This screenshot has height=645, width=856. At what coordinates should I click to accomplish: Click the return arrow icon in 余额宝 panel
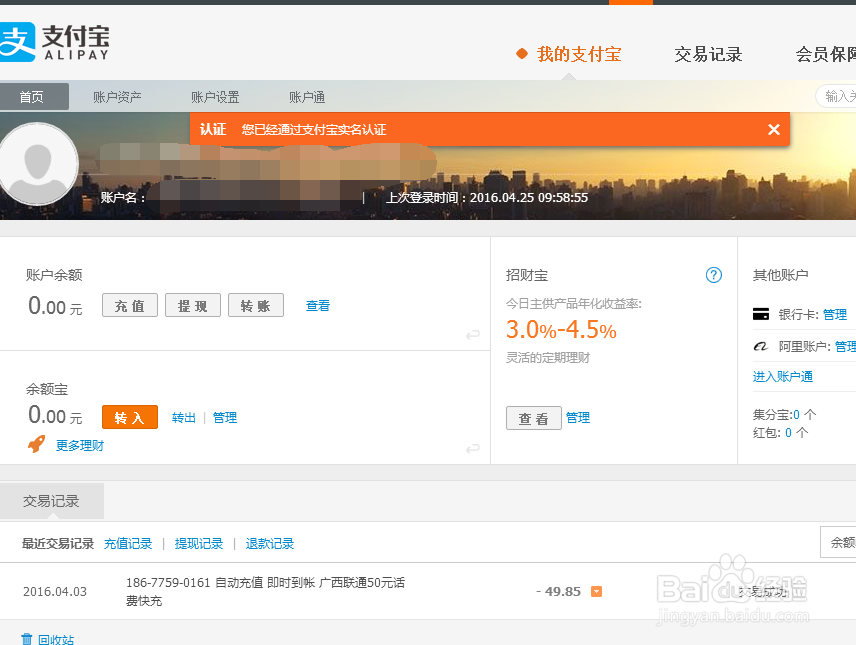pos(473,448)
